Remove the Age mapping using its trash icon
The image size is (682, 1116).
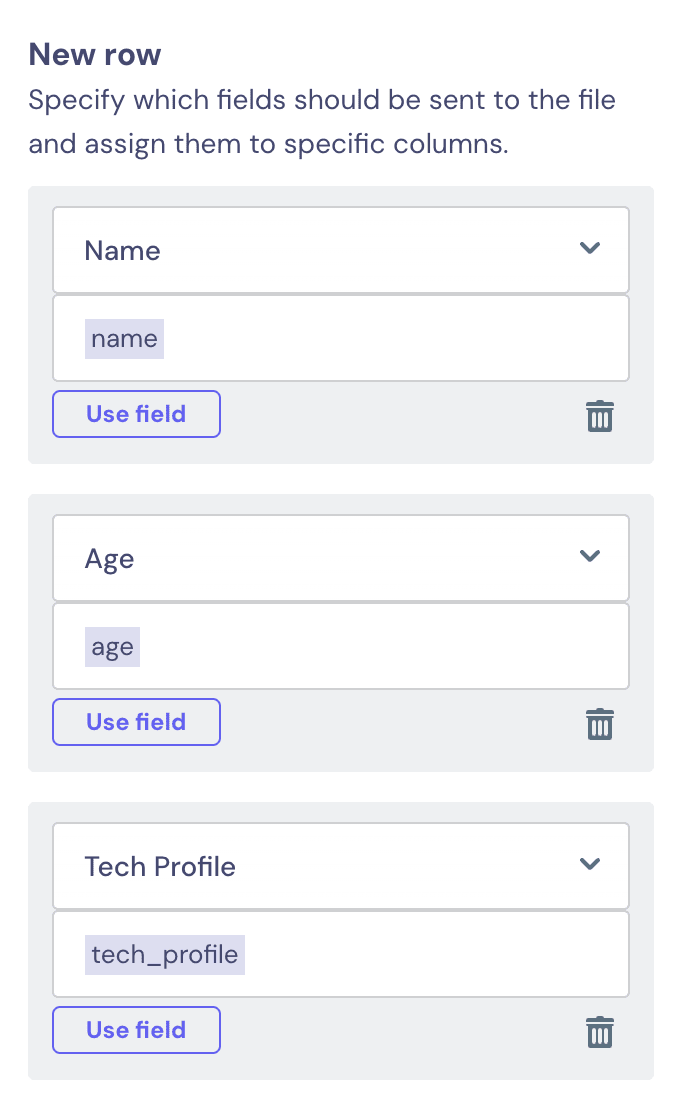599,724
